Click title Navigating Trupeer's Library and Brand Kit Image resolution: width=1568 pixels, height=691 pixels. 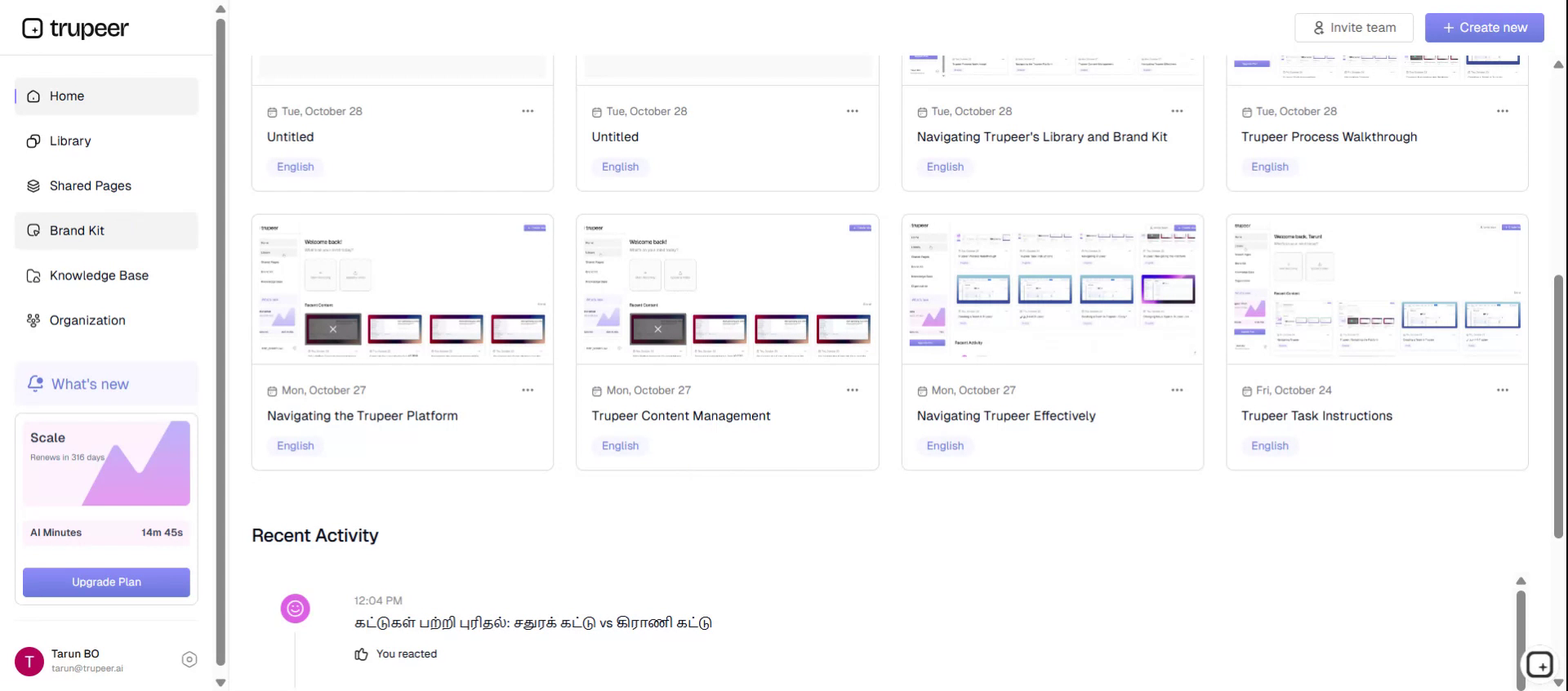point(1042,137)
